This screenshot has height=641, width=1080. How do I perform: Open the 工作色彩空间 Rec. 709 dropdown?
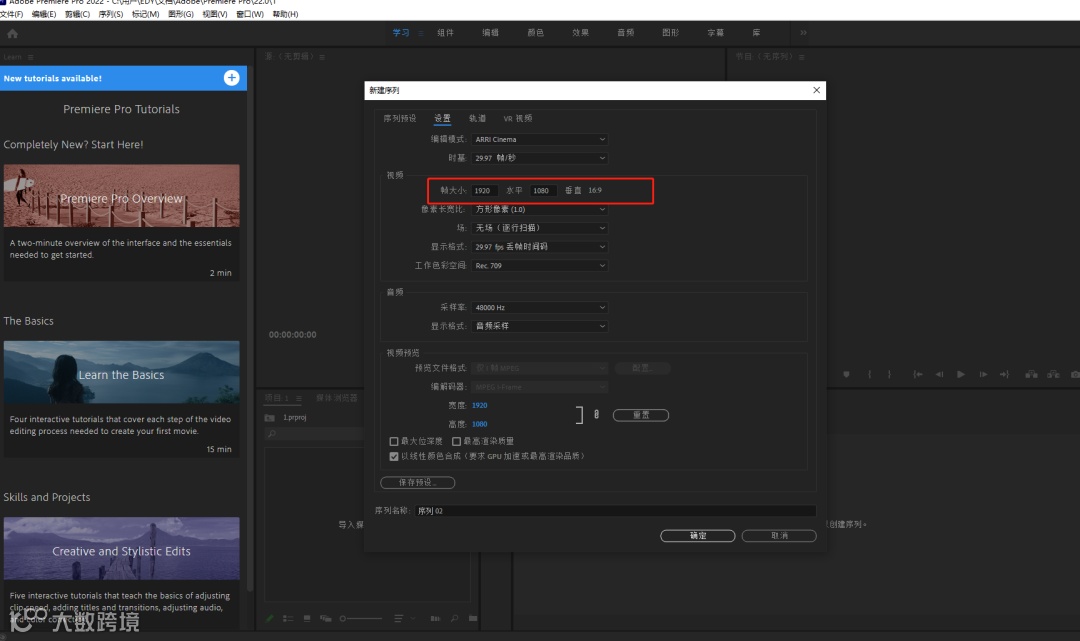(x=539, y=265)
